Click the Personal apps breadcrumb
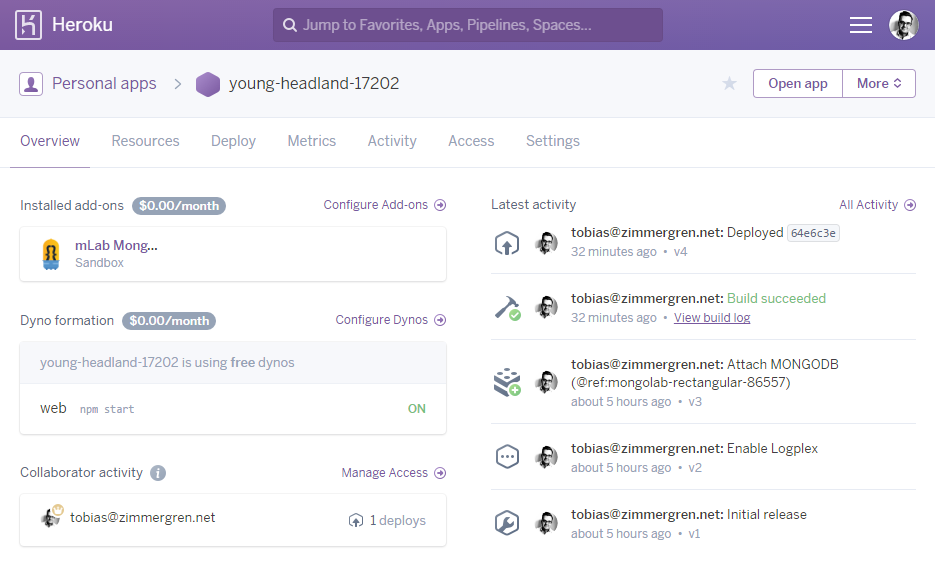The width and height of the screenshot is (935, 573). [104, 83]
